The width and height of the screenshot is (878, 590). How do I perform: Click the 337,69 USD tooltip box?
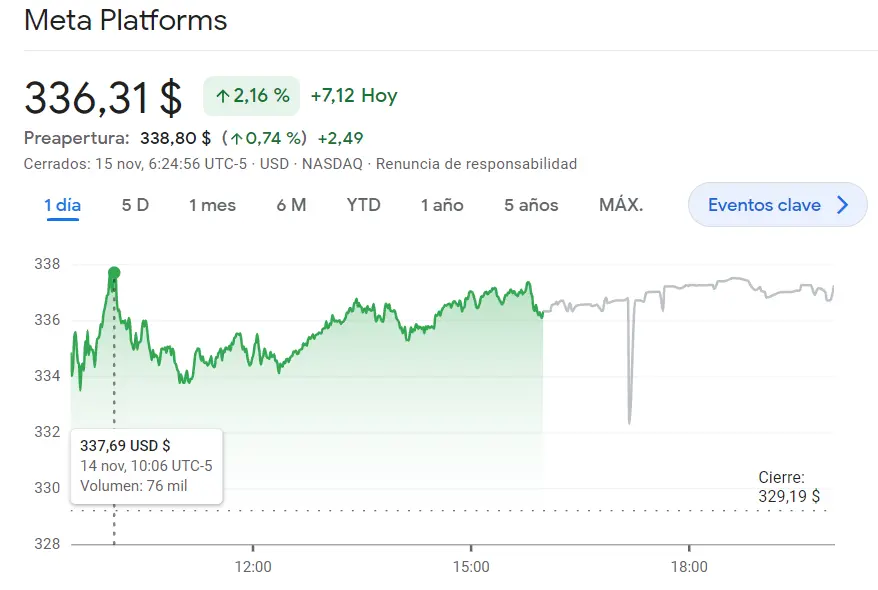click(x=147, y=466)
